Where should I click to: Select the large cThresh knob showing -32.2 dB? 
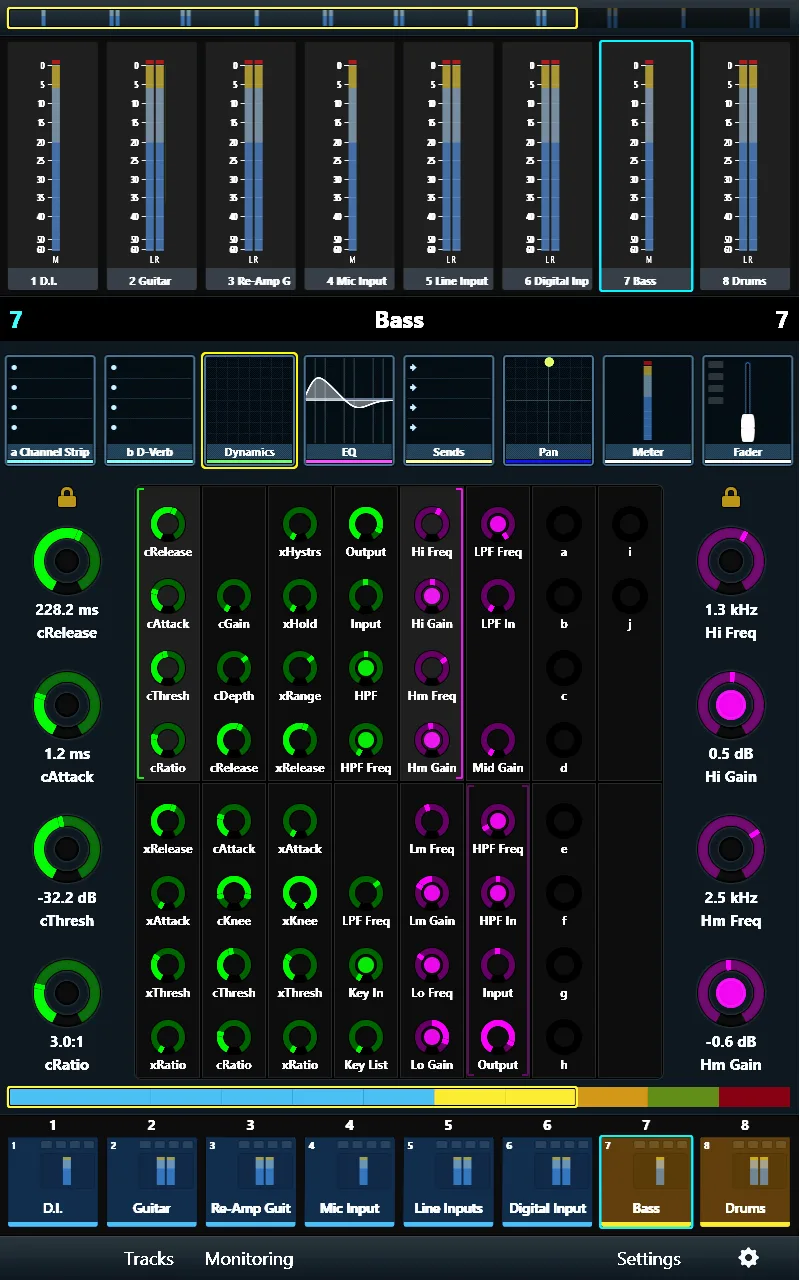click(x=67, y=849)
